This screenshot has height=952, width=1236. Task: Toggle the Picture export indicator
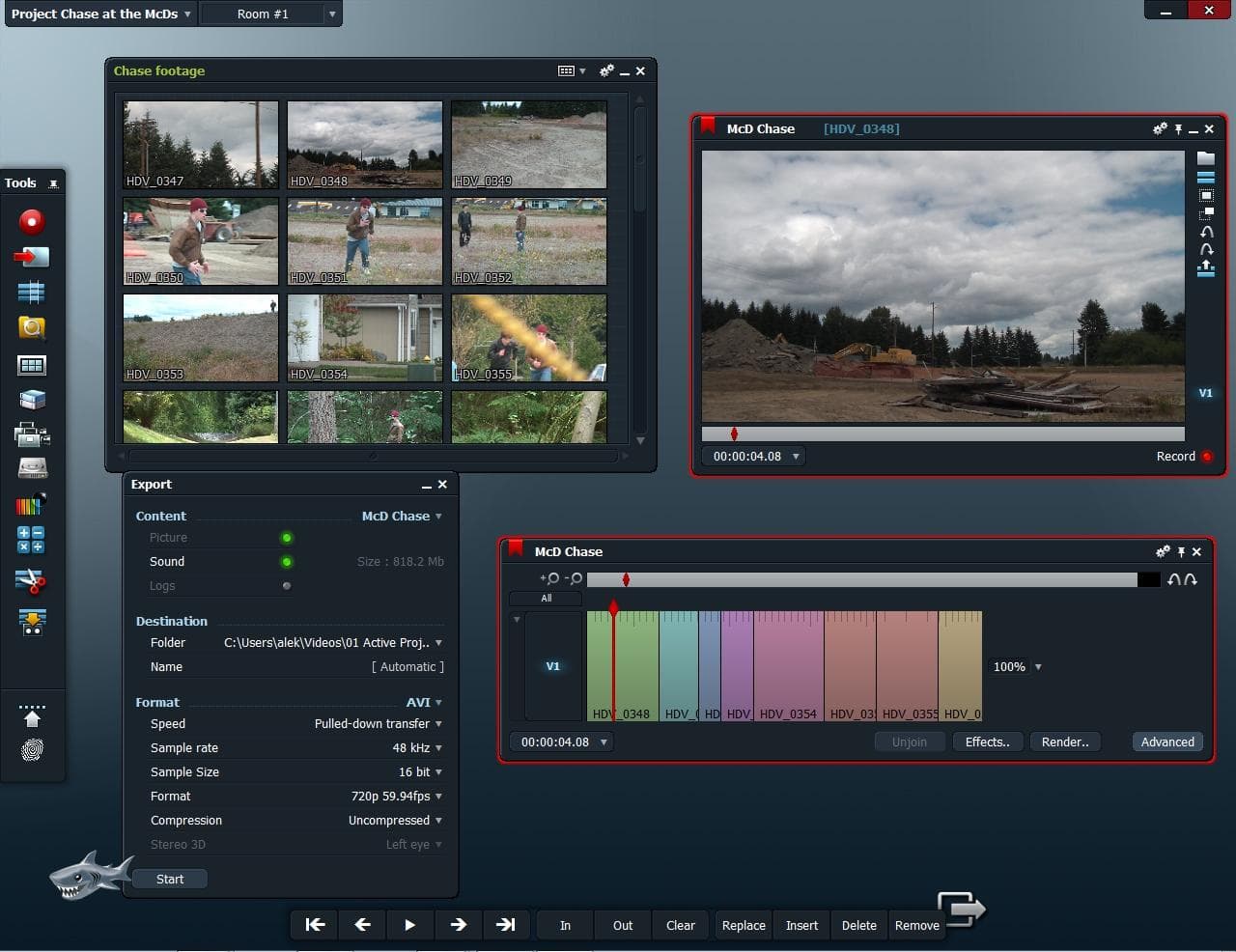point(287,538)
